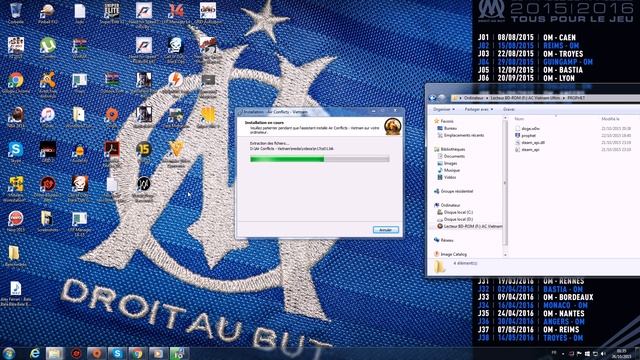Click navigation pane scroll down arrow

505,255
